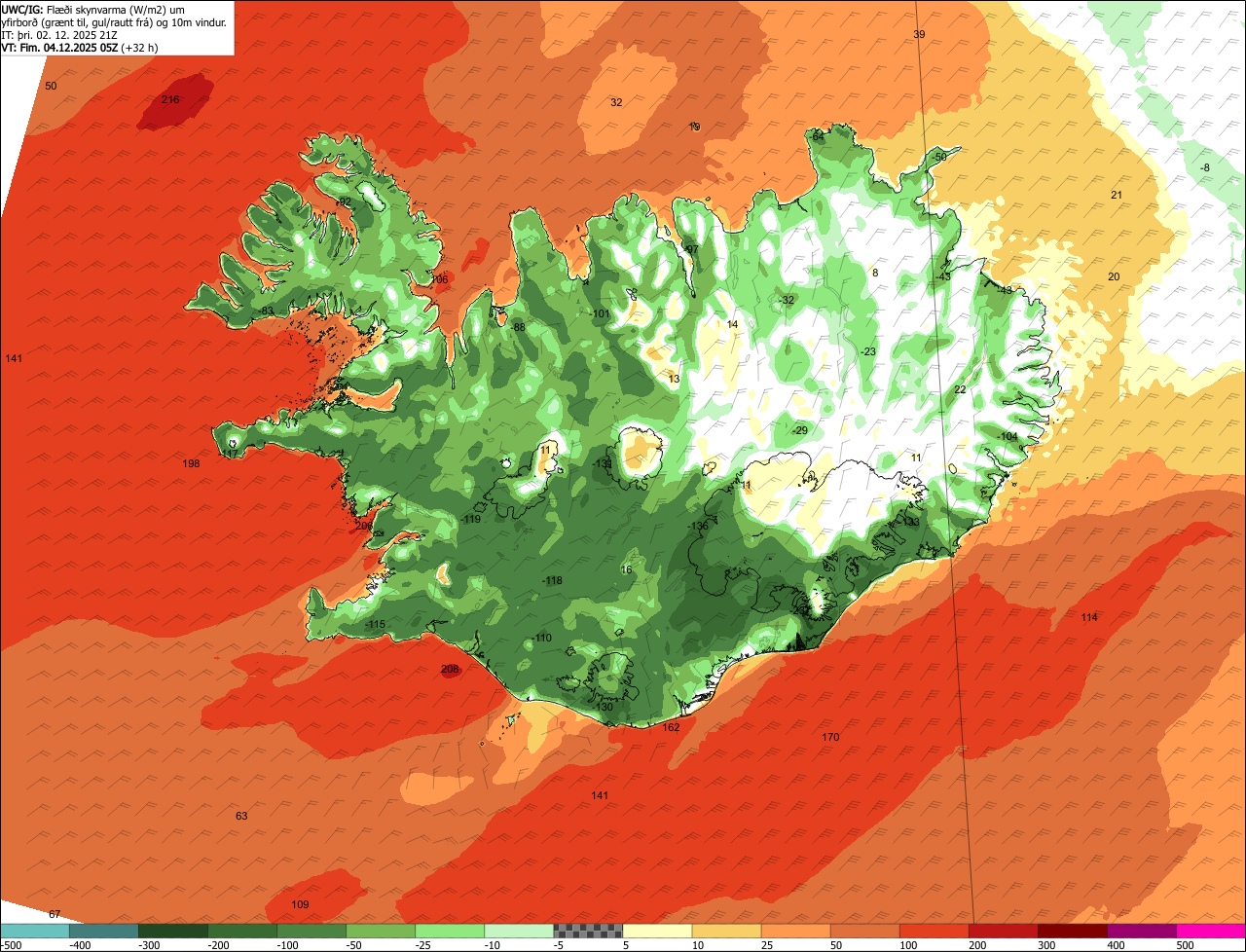Select the map value '92' in the Westfjords

coord(345,201)
